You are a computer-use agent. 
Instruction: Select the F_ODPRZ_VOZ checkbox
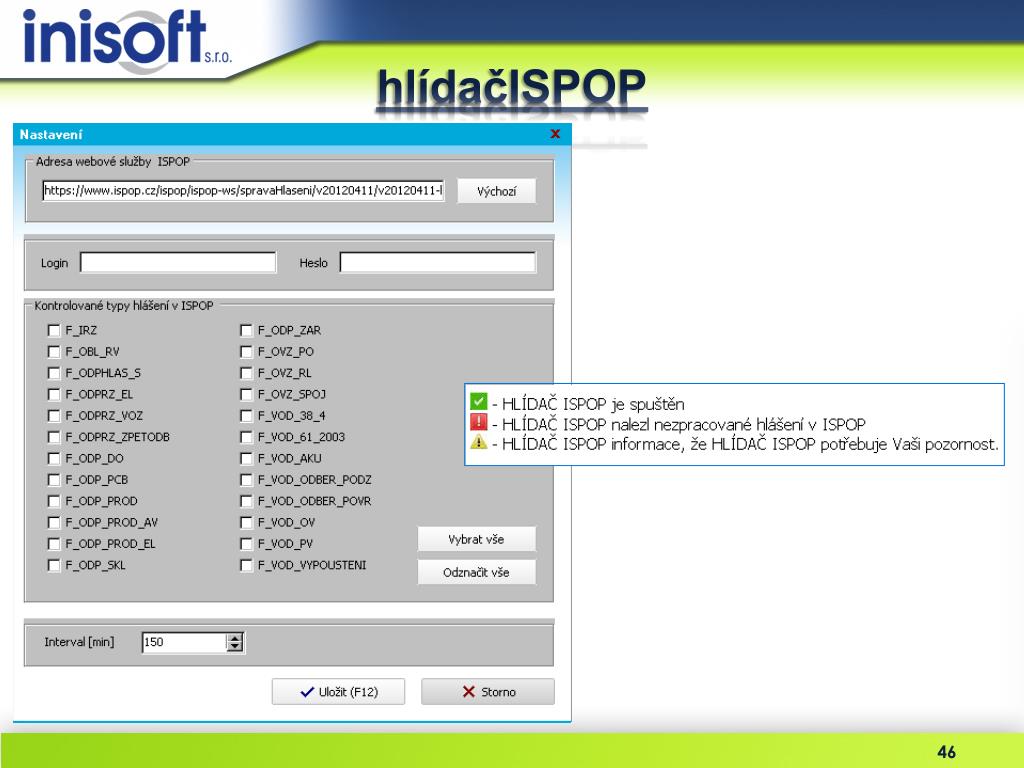(54, 416)
